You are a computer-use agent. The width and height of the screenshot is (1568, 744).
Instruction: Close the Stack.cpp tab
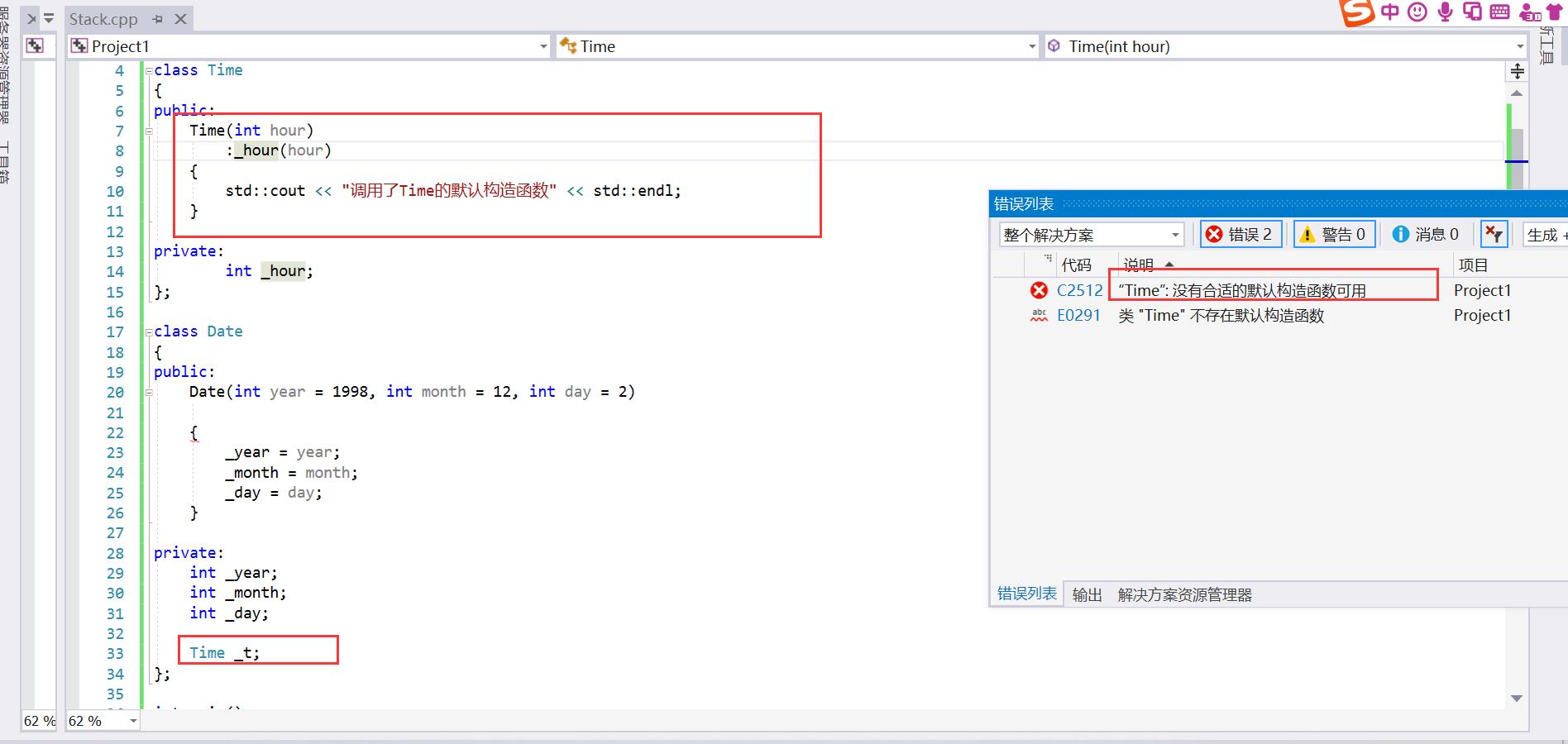click(181, 19)
